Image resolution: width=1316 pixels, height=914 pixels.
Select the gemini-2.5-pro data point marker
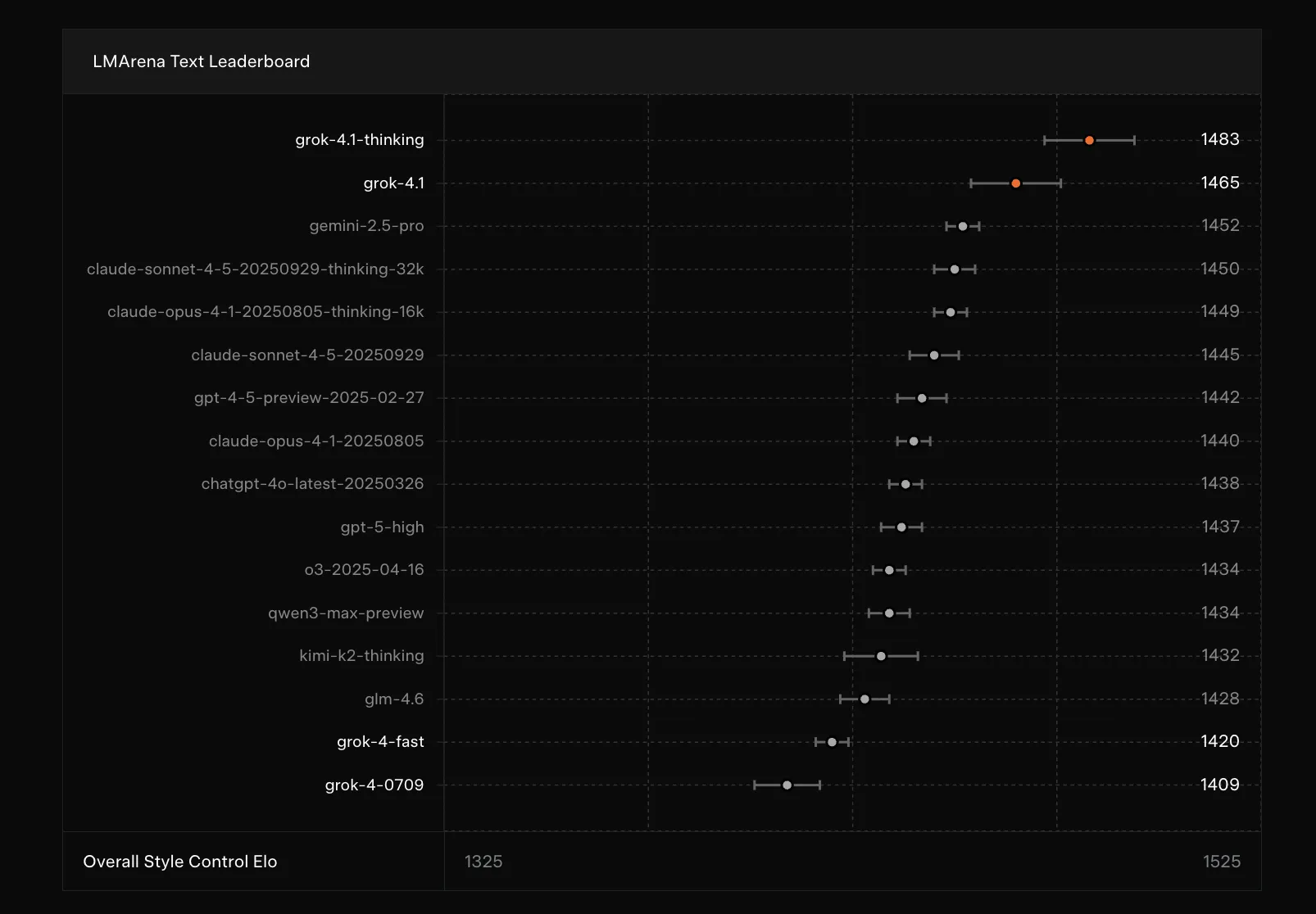point(963,226)
